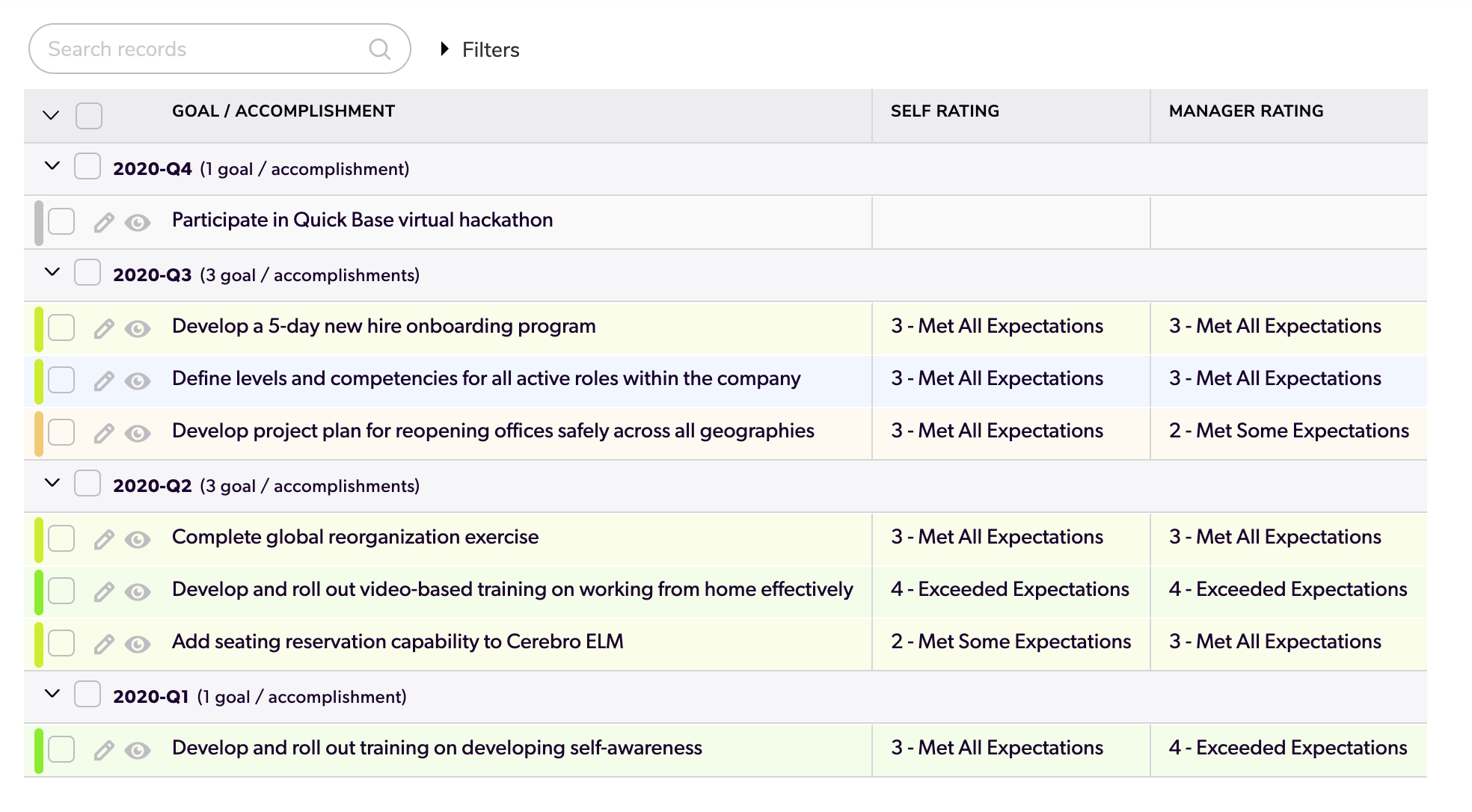This screenshot has width=1472, height=812.
Task: Tick checkbox for Participate in Quick Base hackathon
Action: click(x=61, y=222)
